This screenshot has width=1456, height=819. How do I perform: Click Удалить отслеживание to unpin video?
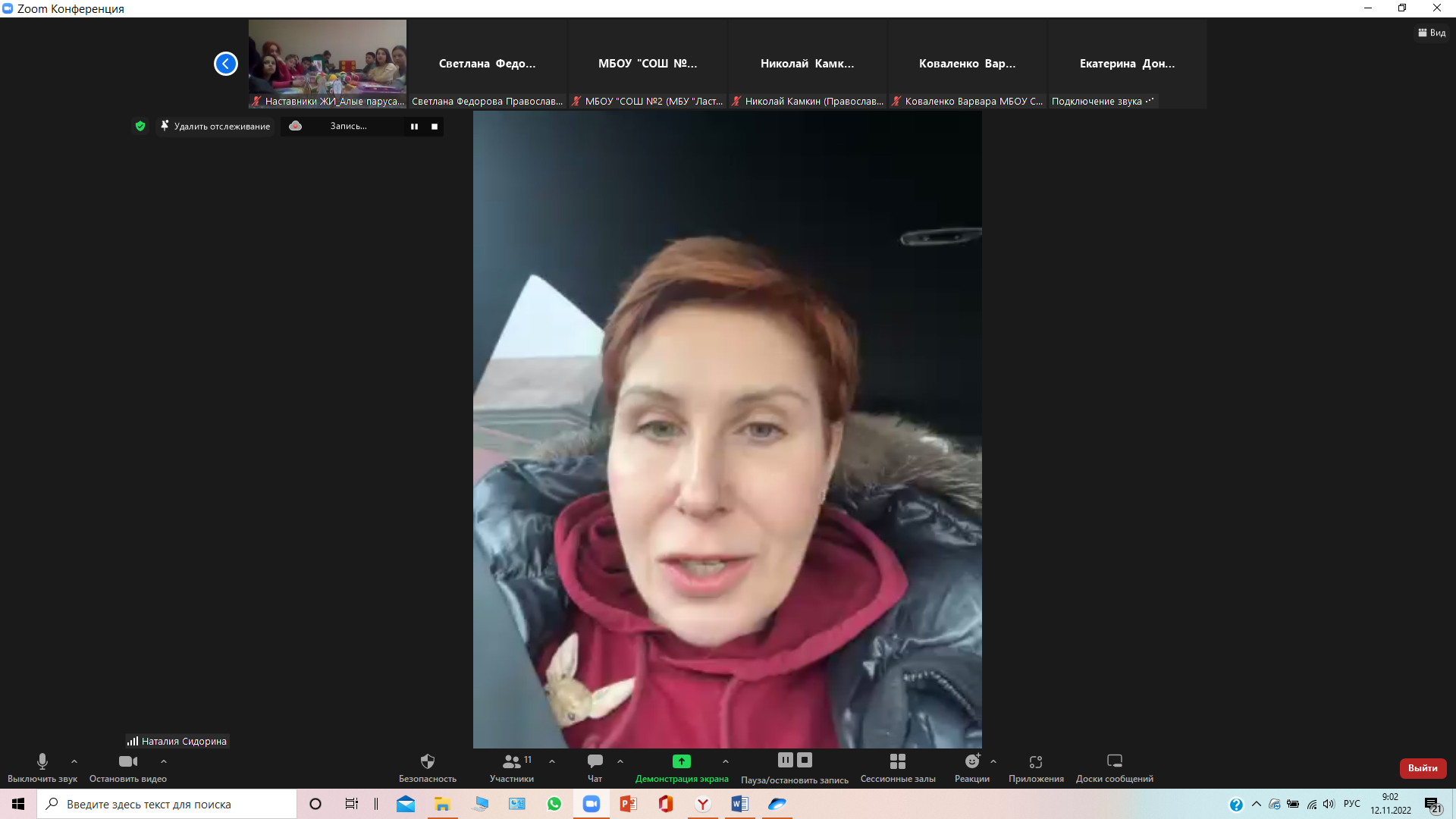tap(215, 127)
